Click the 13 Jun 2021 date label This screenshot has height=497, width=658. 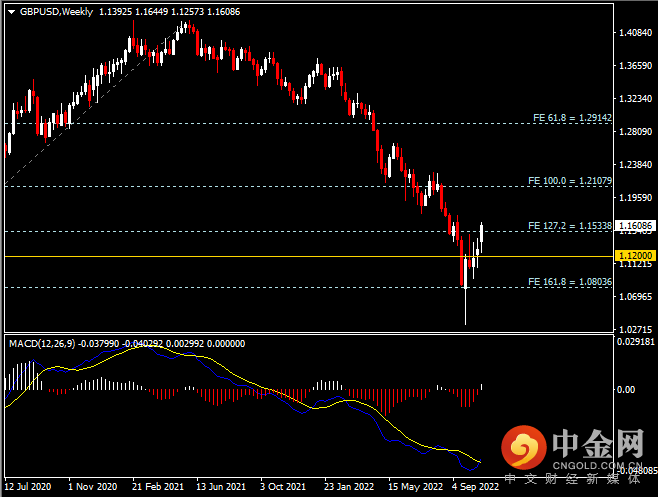click(x=221, y=487)
